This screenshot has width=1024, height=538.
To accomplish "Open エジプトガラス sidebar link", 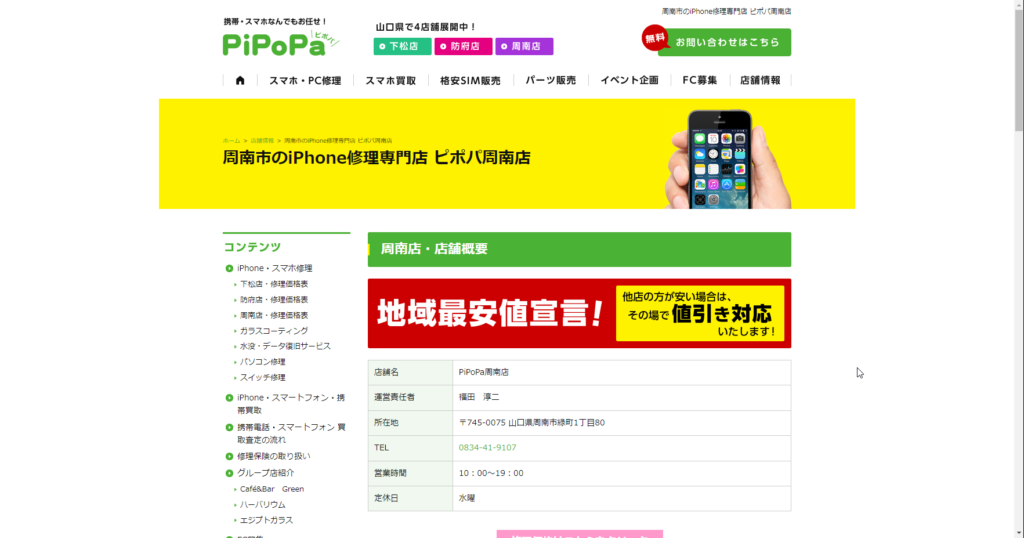I will [266, 520].
